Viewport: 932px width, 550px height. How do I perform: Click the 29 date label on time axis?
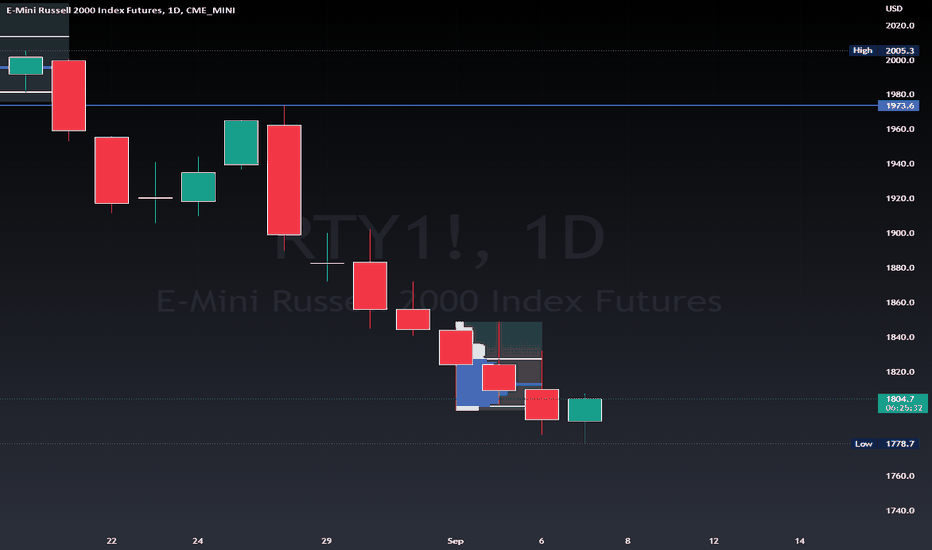point(326,540)
